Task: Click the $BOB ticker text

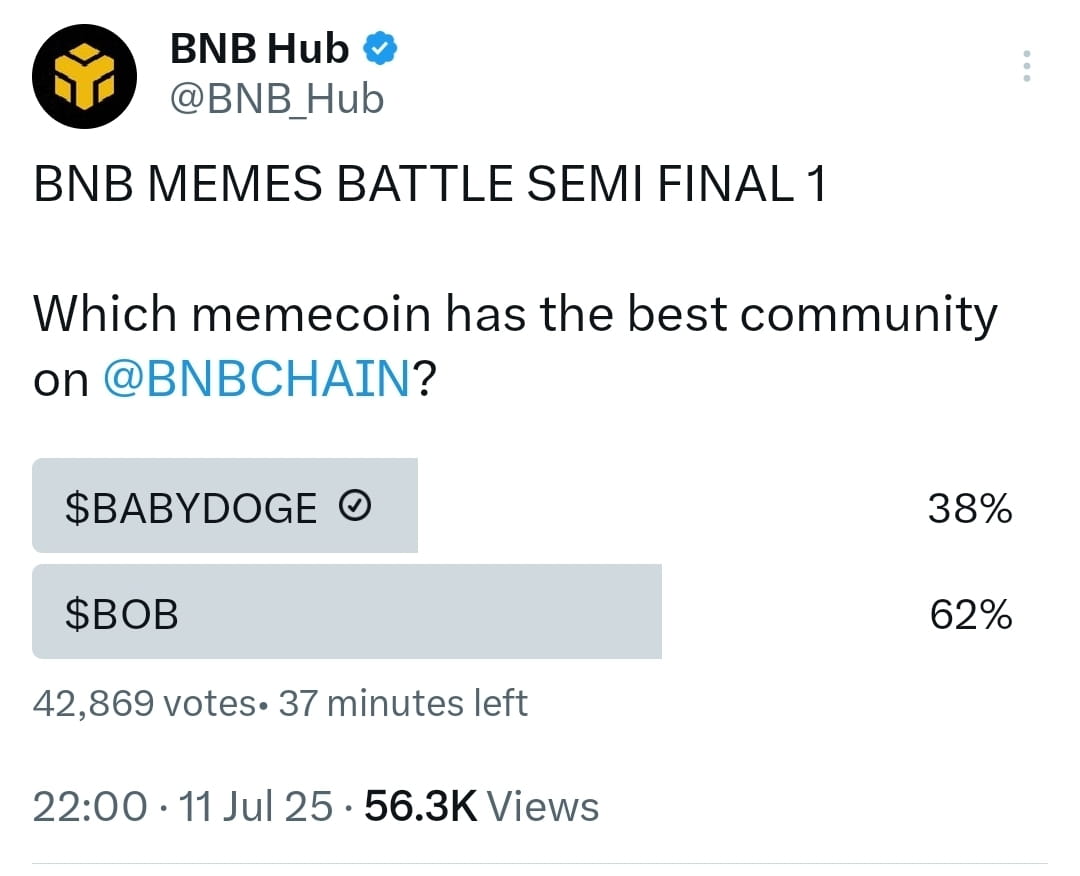Action: 122,614
